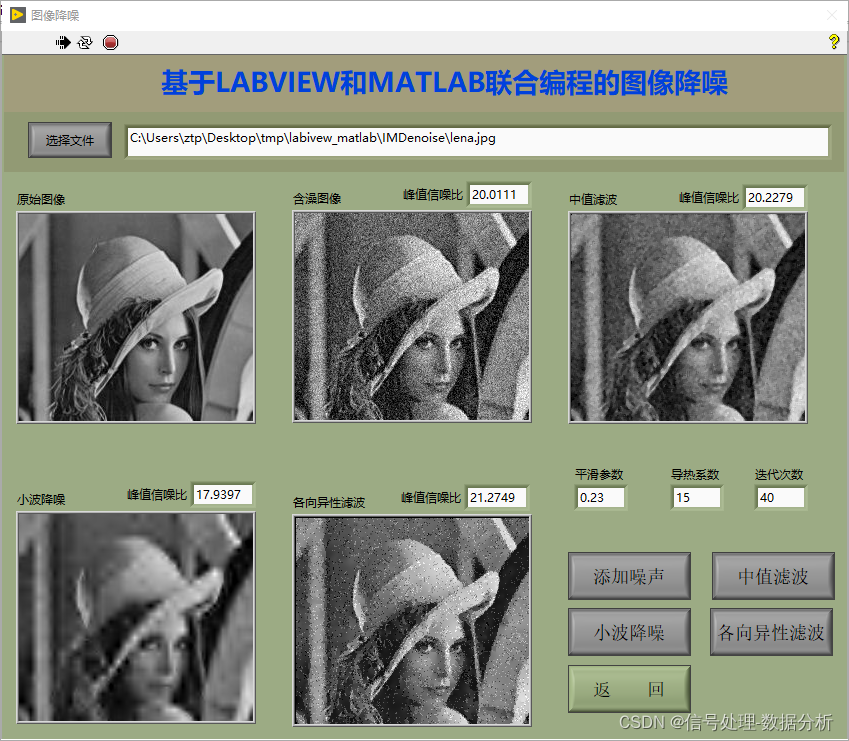Click the 中值滤波 button
The image size is (849, 741).
pos(773,576)
